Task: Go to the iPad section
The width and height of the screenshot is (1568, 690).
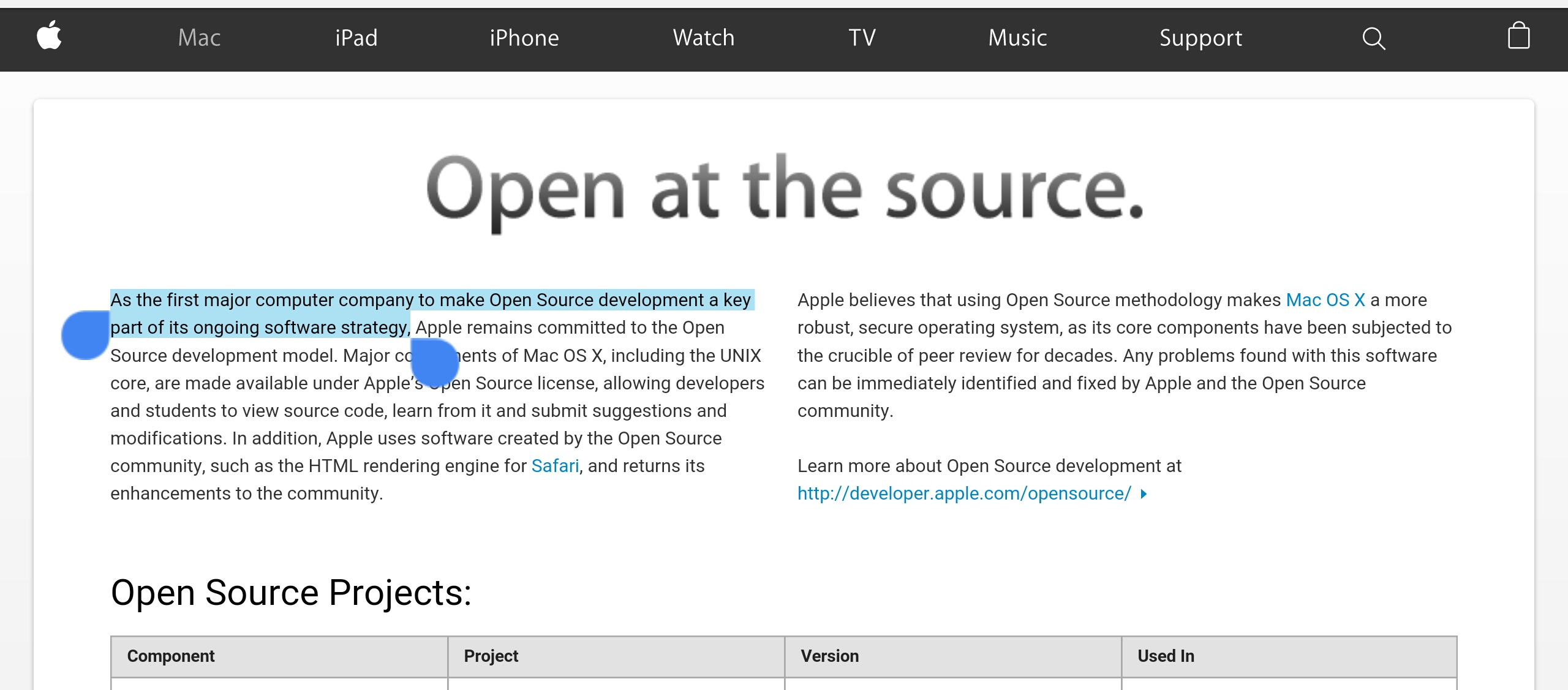Action: (356, 38)
